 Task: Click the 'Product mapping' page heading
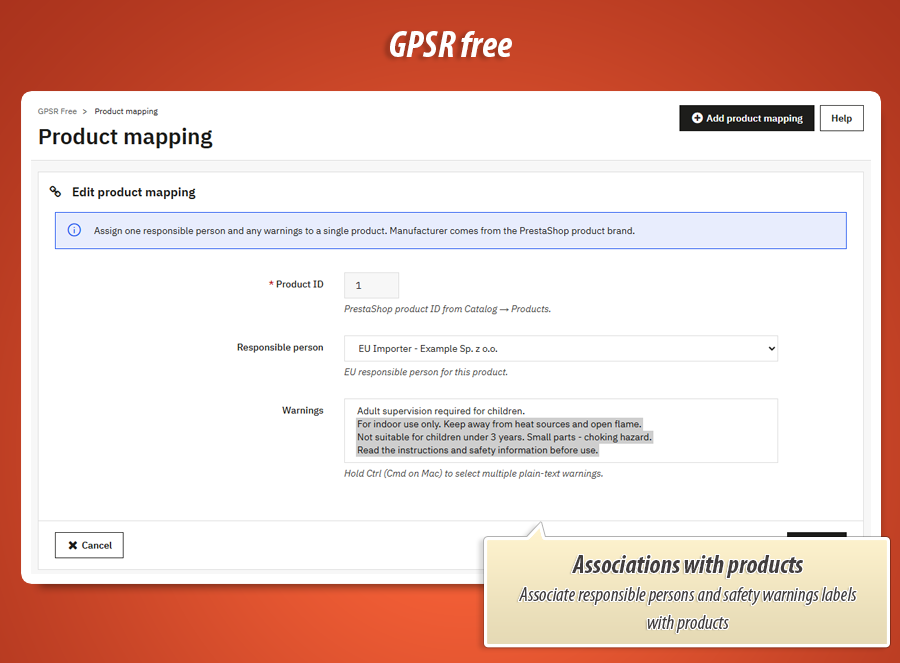pyautogui.click(x=125, y=137)
